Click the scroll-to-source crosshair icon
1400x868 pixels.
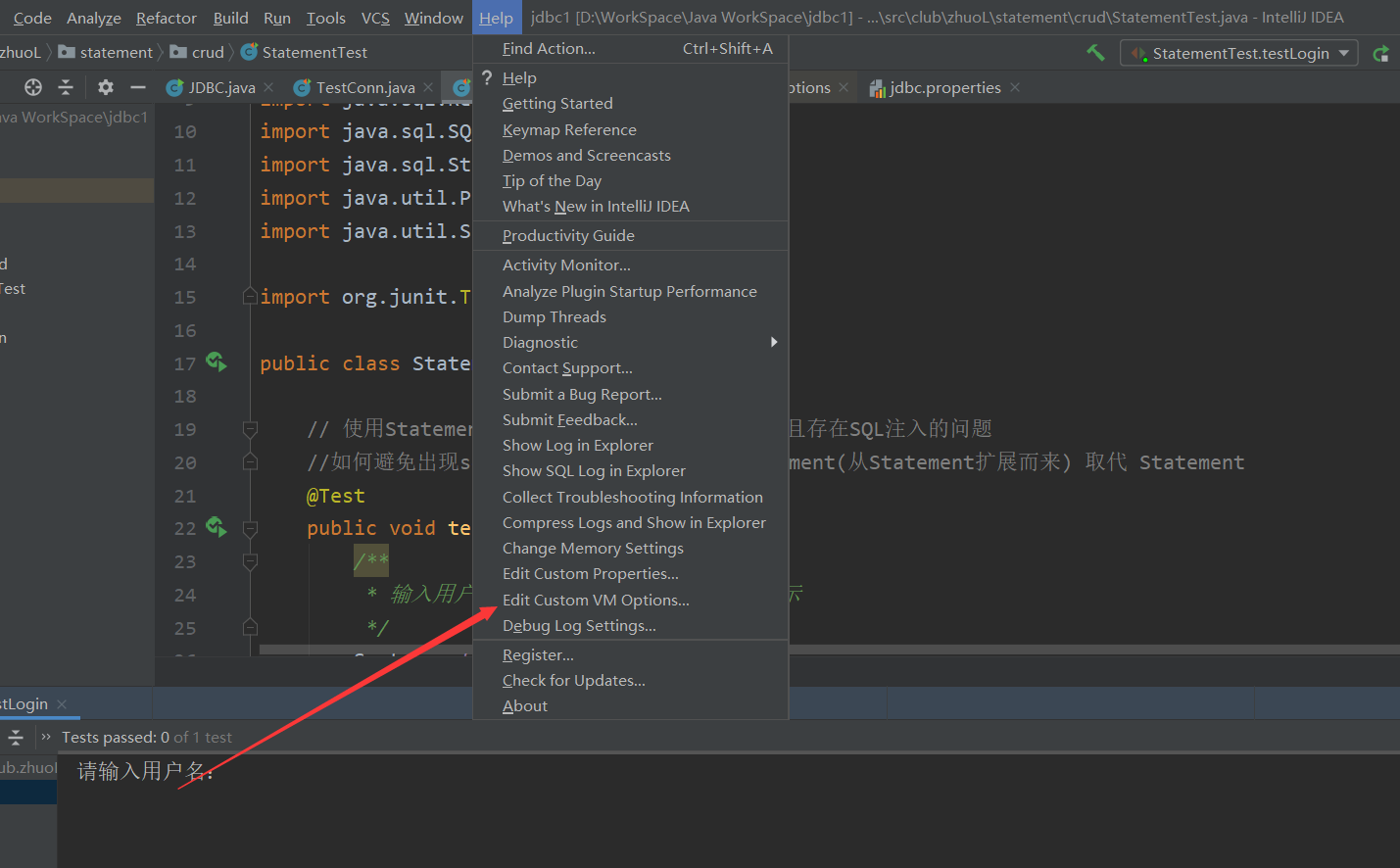(x=32, y=86)
